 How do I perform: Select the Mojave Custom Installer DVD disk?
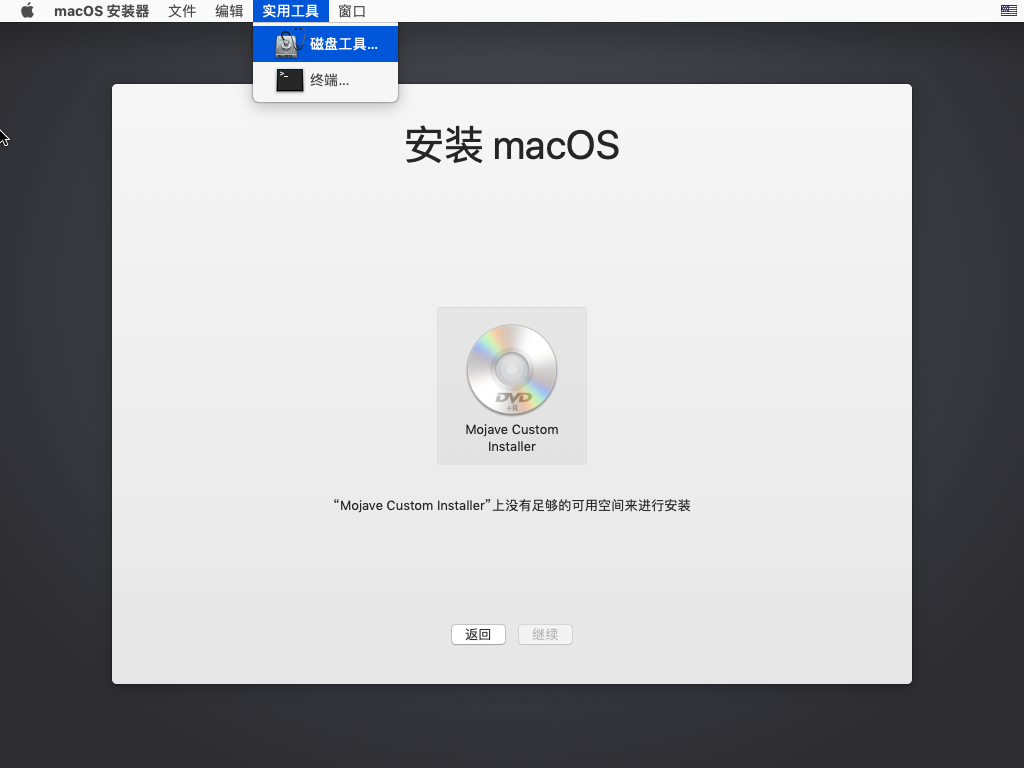point(512,386)
